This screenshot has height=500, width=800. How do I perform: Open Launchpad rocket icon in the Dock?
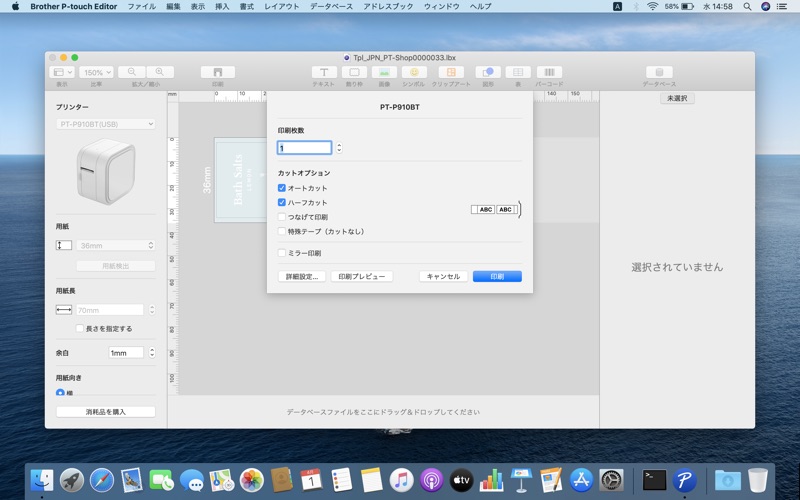[x=72, y=480]
